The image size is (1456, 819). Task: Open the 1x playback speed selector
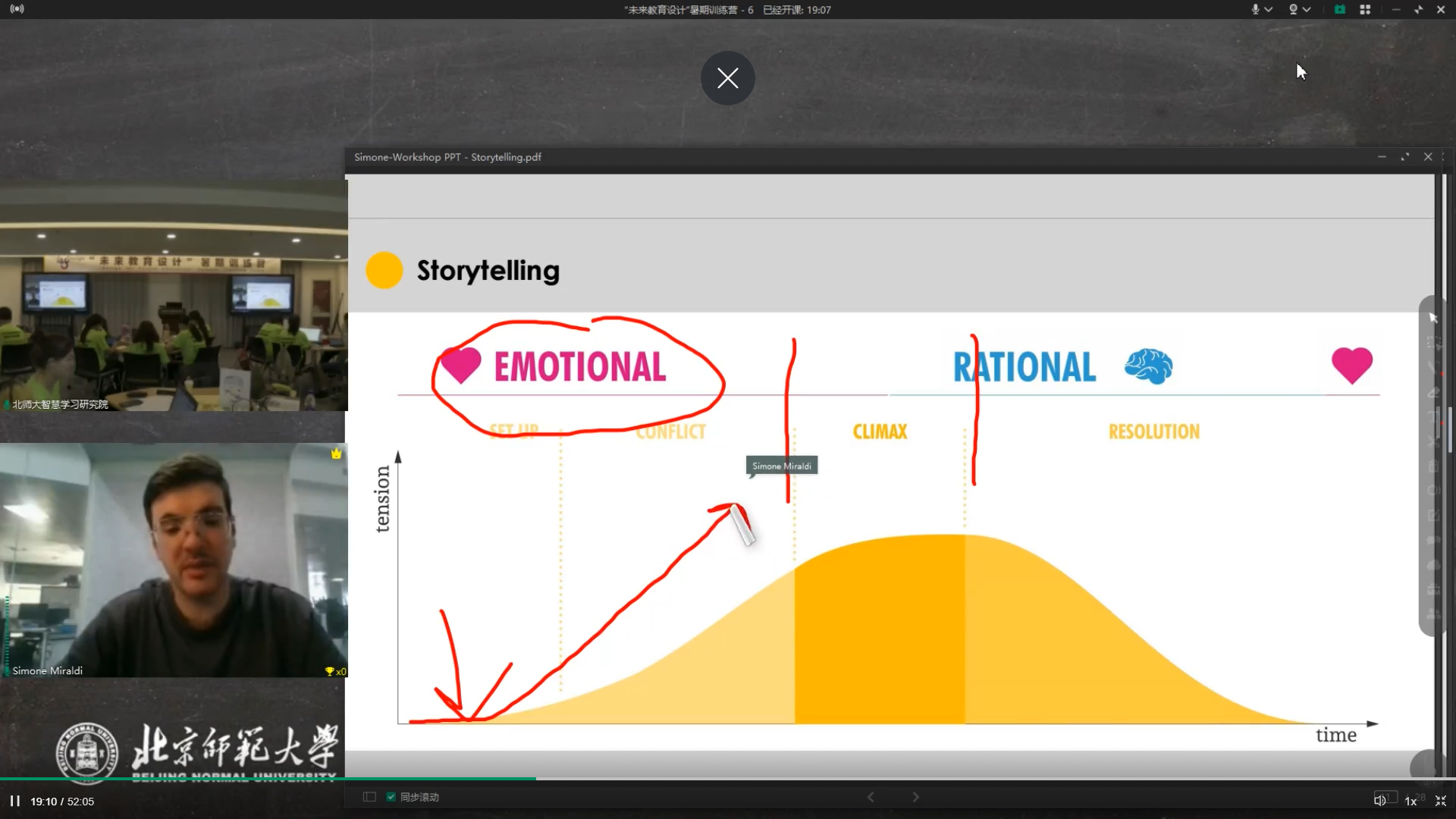coord(1410,801)
